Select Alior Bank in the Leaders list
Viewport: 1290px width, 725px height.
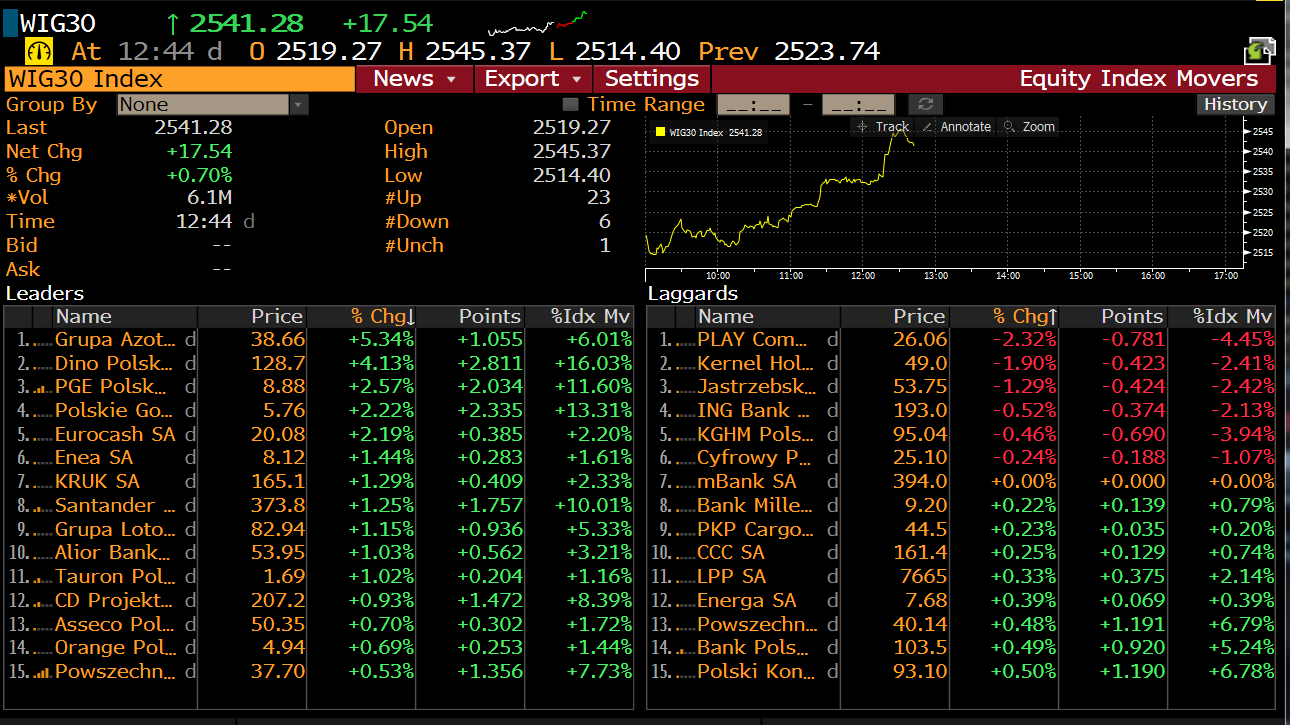click(x=113, y=553)
